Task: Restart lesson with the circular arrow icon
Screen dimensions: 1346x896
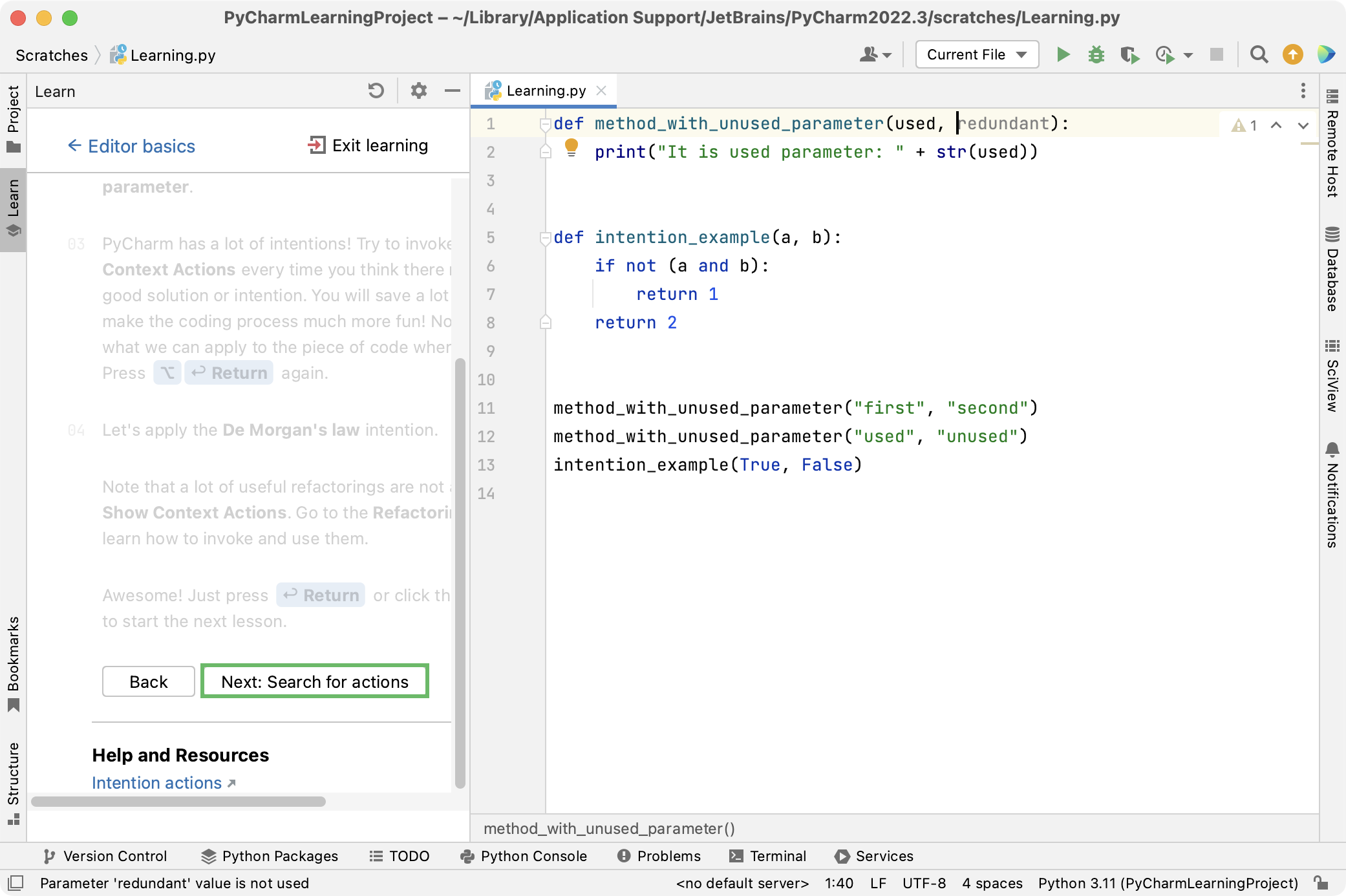Action: pos(376,91)
